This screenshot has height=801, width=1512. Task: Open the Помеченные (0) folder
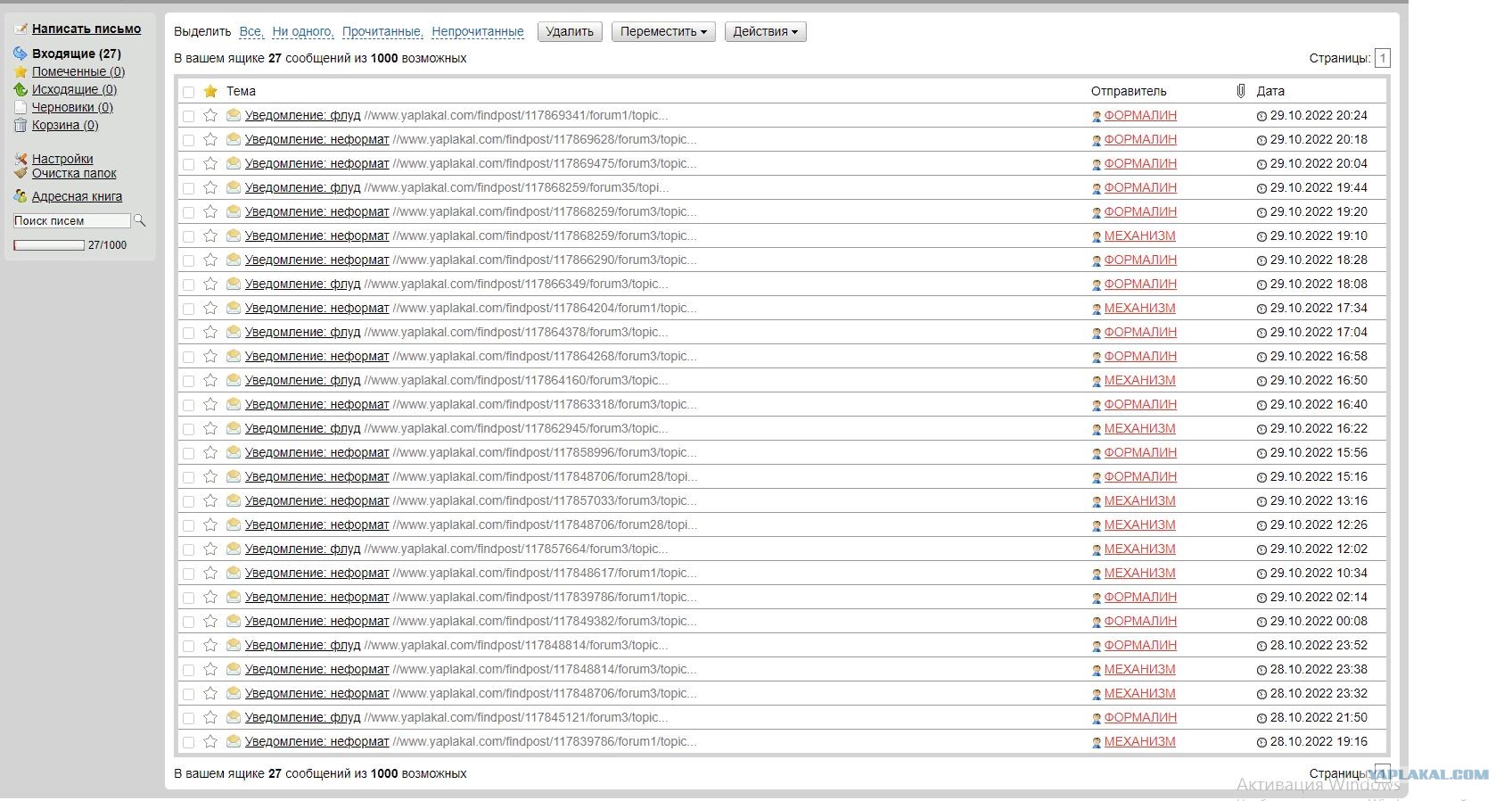tap(78, 71)
